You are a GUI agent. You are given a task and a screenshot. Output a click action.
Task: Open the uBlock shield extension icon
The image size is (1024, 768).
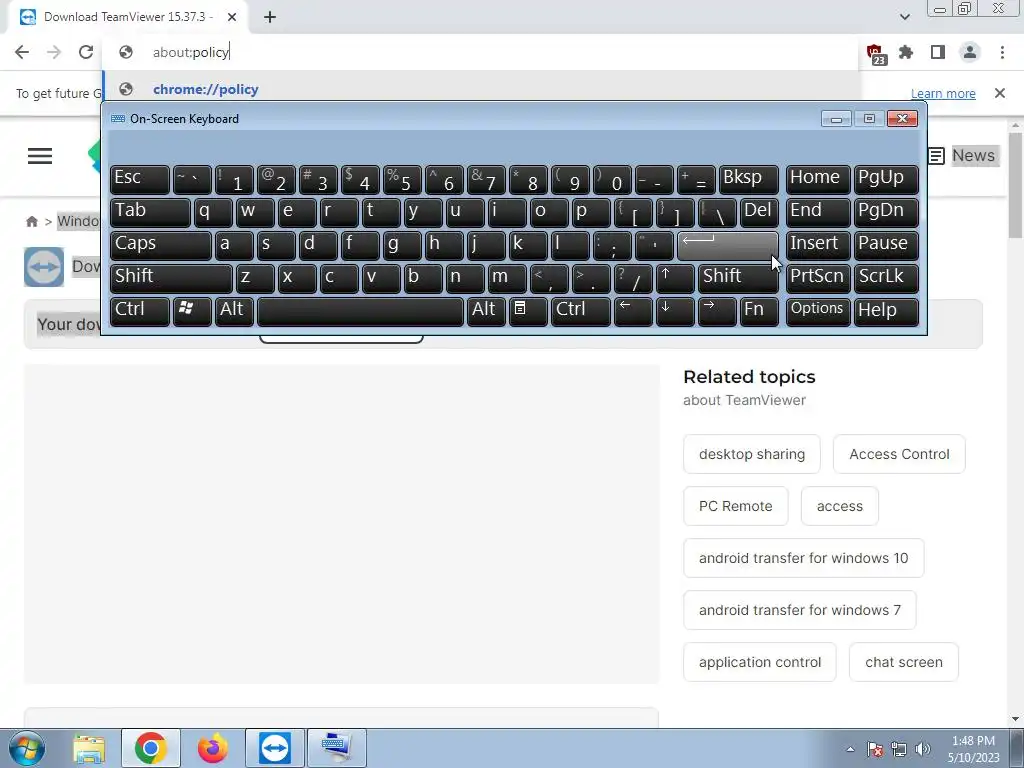tap(875, 54)
